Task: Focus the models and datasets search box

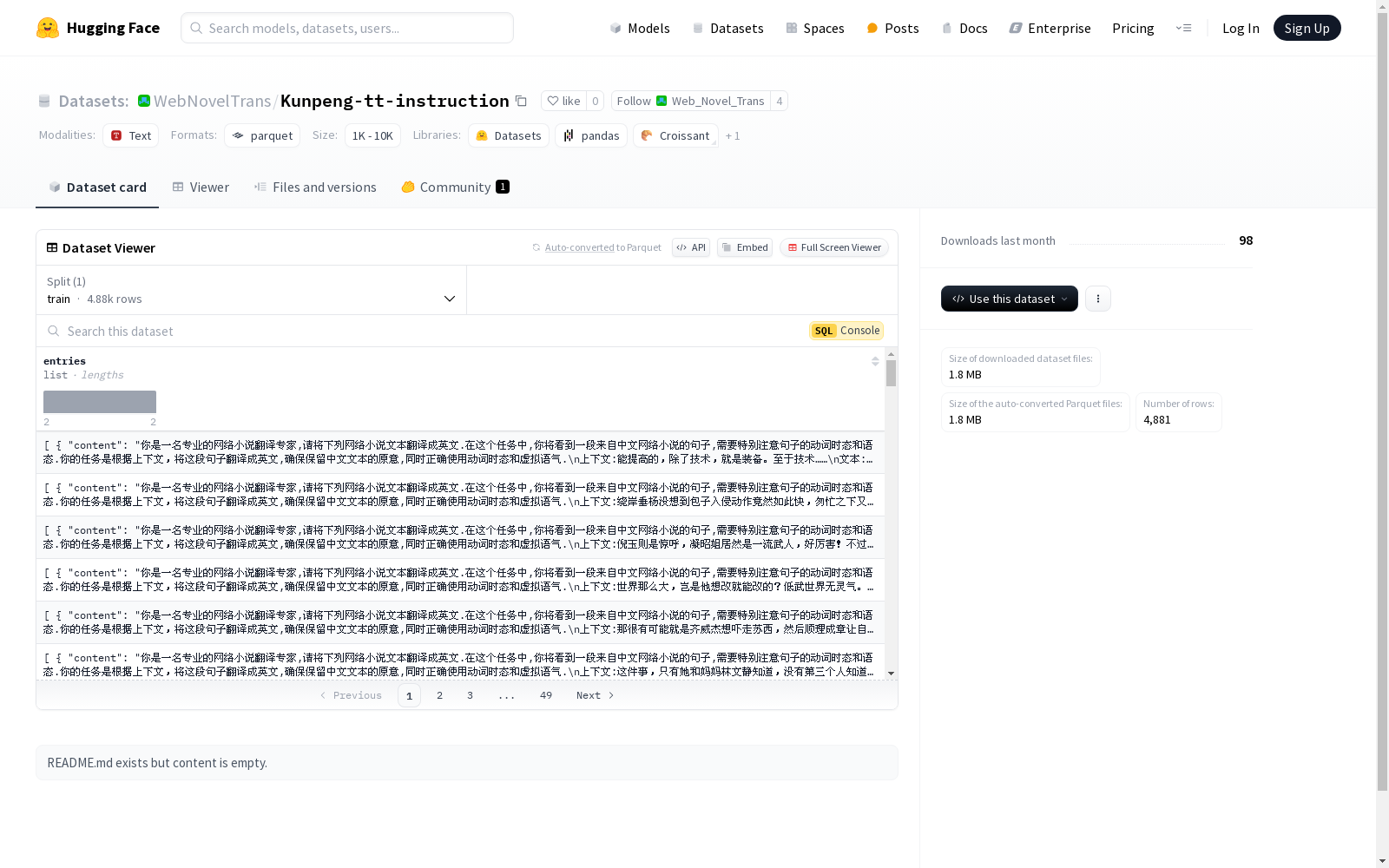Action: point(347,28)
